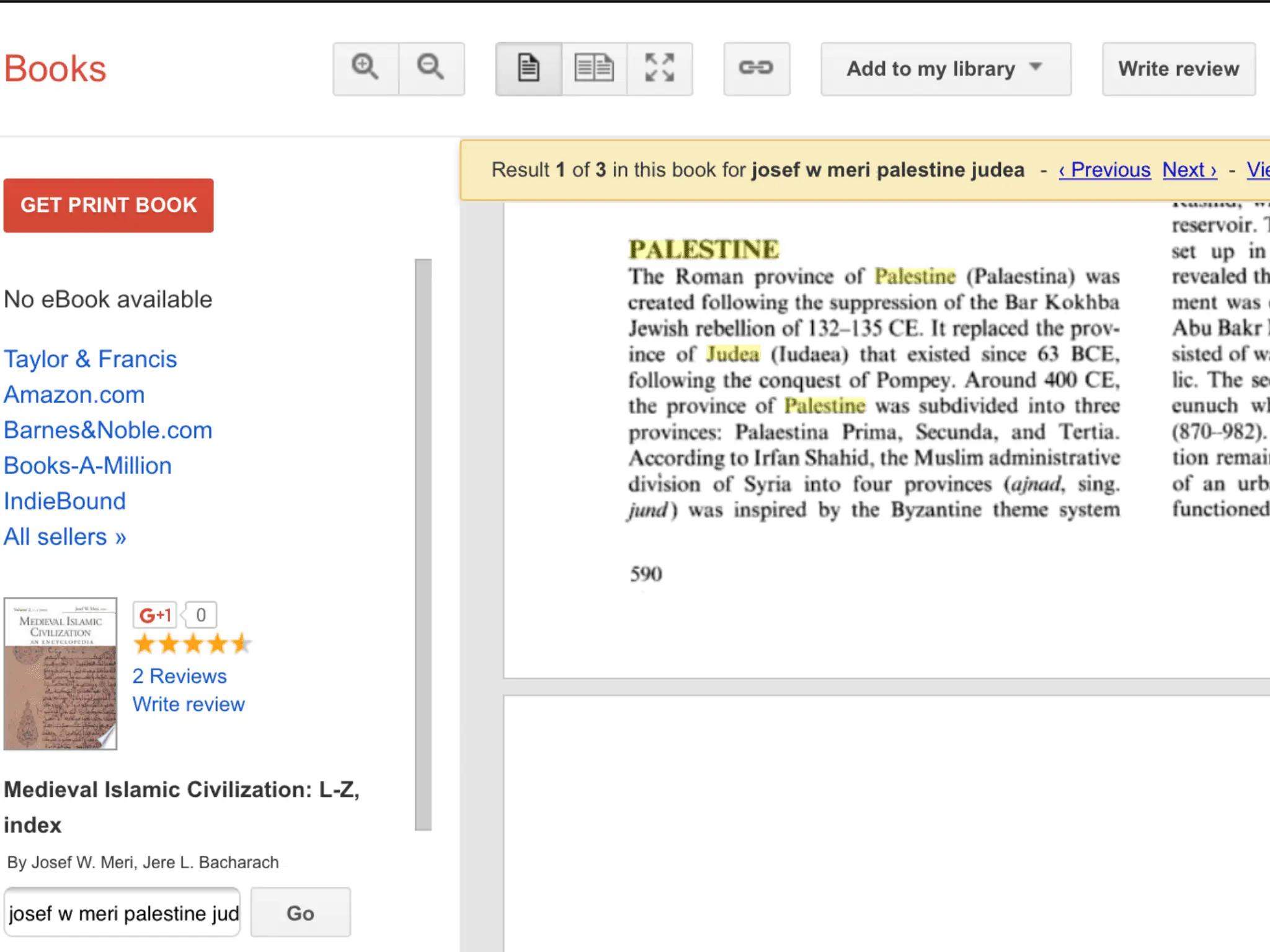The width and height of the screenshot is (1270, 952).
Task: Click the link chain icon
Action: (756, 68)
